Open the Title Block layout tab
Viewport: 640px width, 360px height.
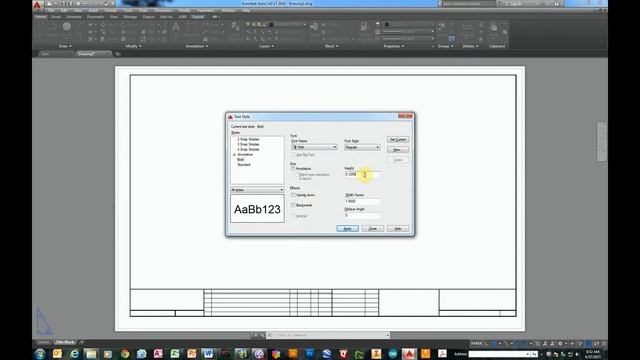point(65,342)
